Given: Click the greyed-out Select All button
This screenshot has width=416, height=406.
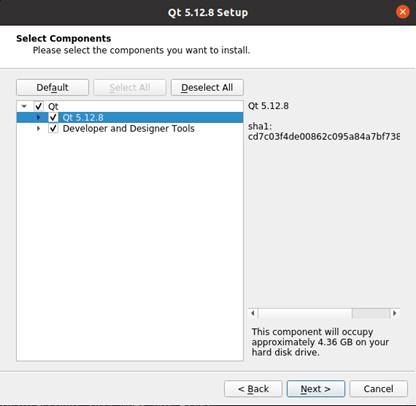Looking at the screenshot, I should 130,88.
